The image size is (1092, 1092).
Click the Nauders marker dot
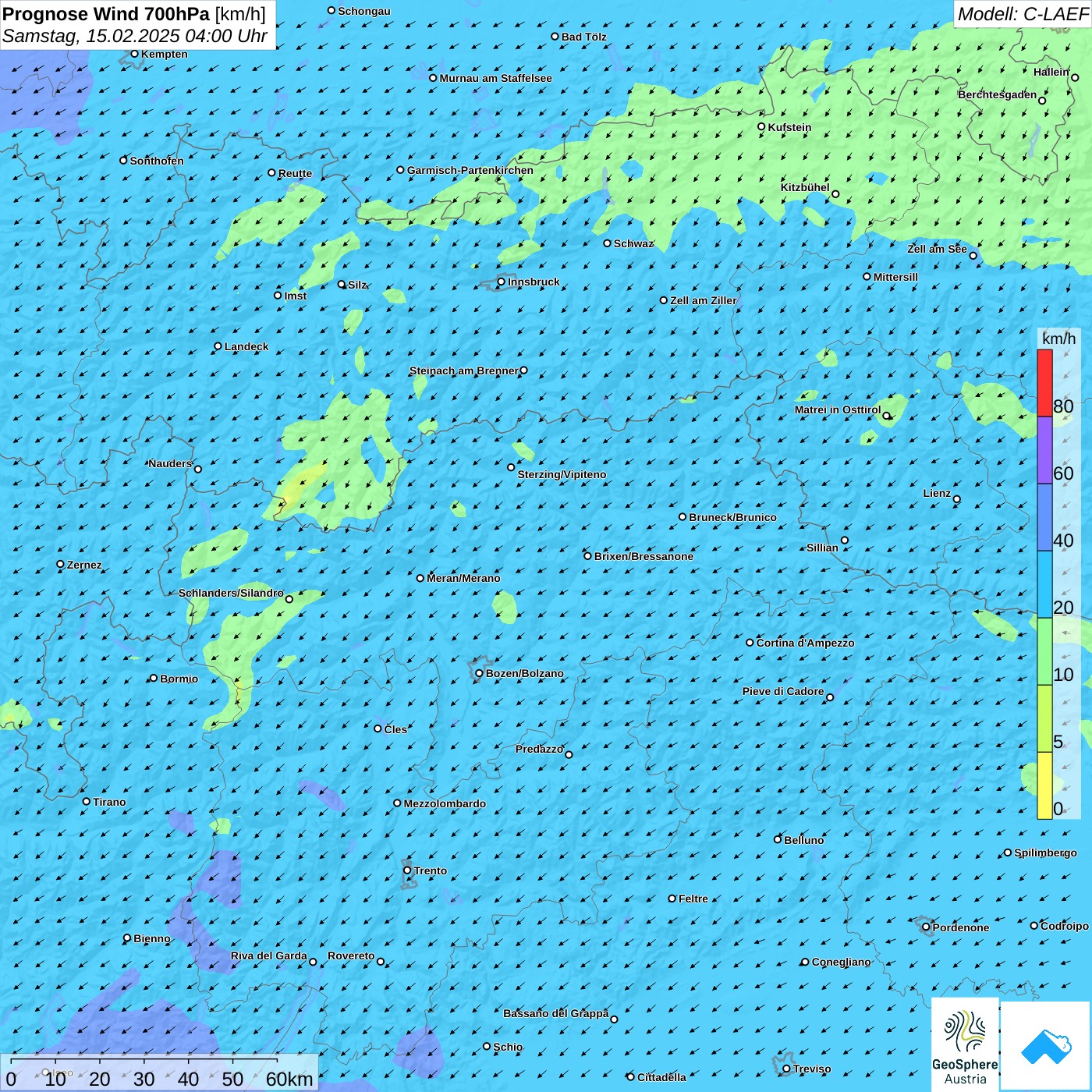click(x=198, y=469)
